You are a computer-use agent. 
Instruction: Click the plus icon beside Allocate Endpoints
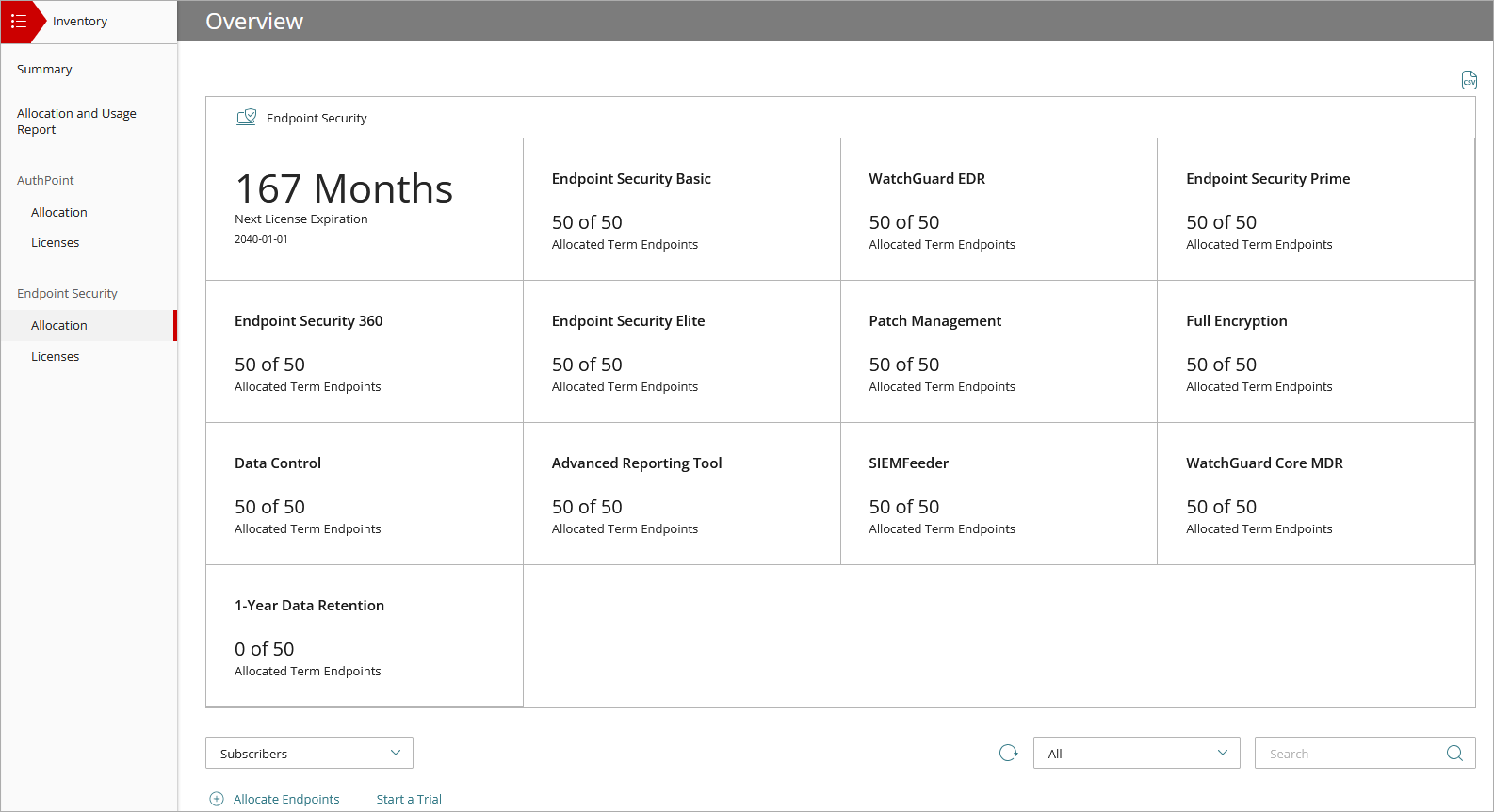click(x=217, y=799)
